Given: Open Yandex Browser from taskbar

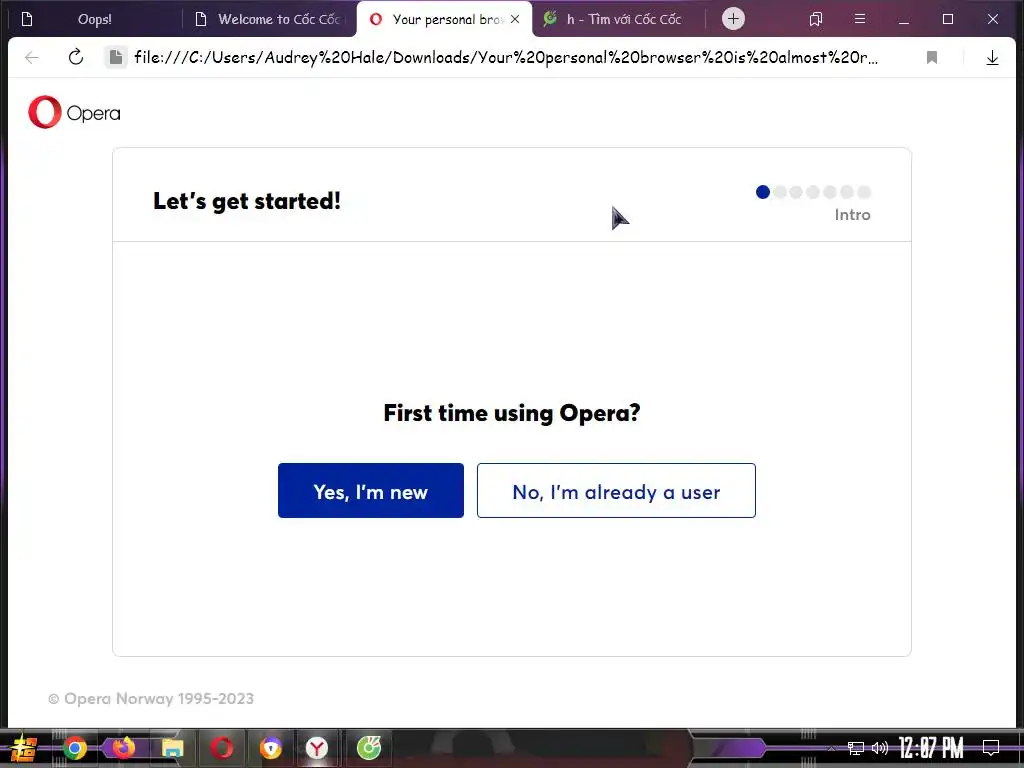Looking at the screenshot, I should 317,748.
